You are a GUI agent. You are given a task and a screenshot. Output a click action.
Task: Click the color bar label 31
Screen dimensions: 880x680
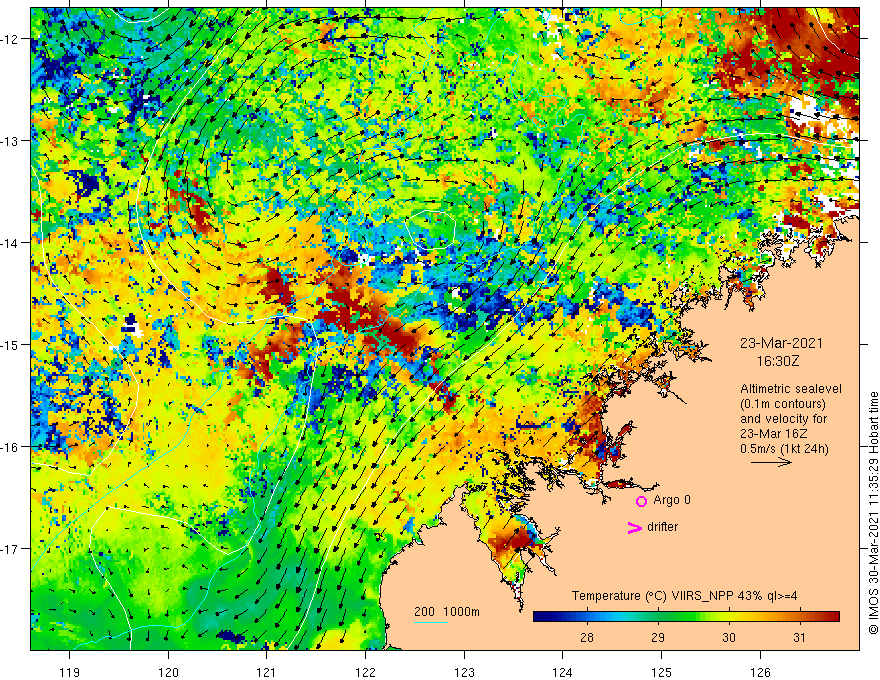pyautogui.click(x=799, y=637)
